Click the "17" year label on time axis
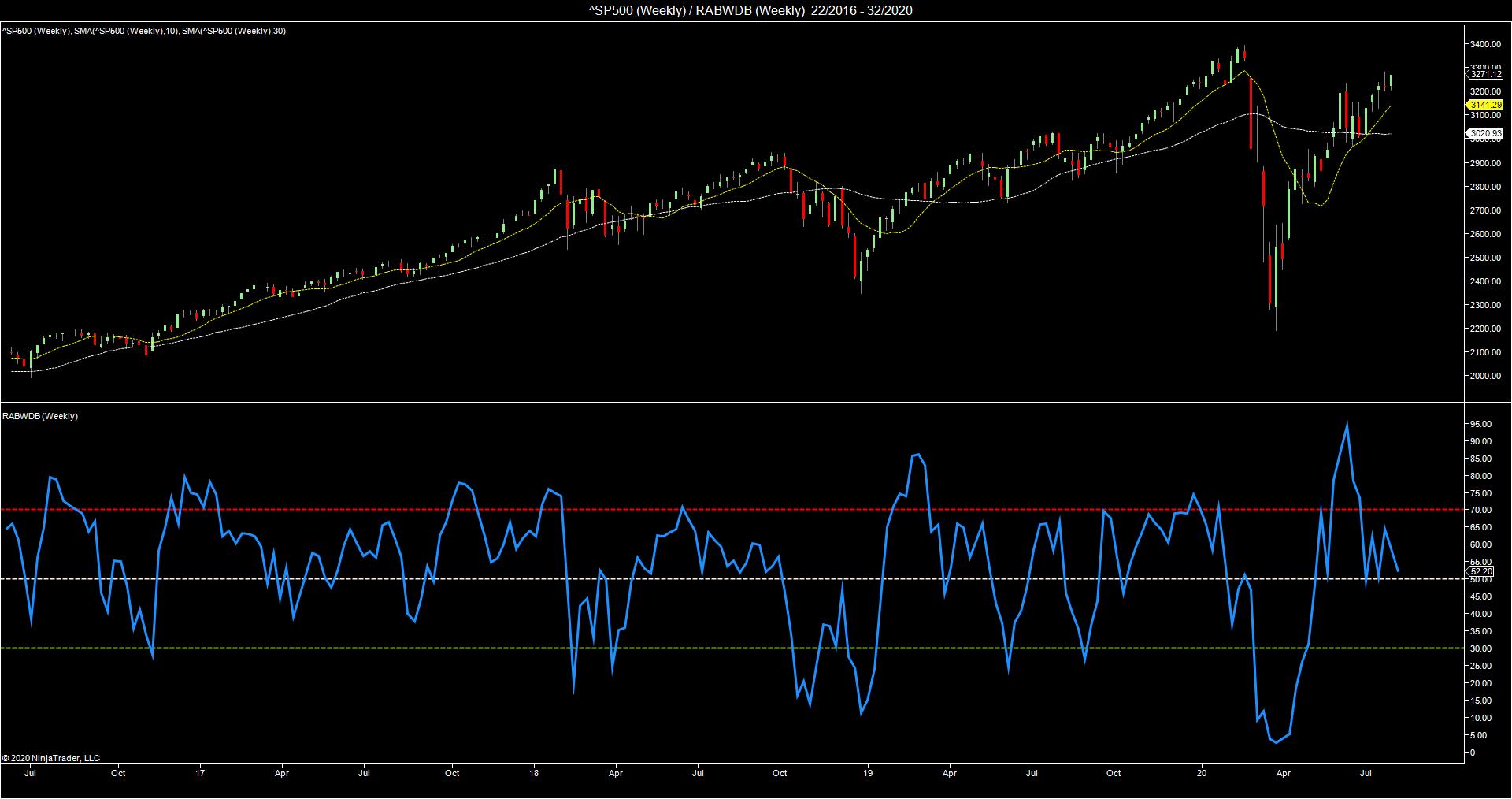 tap(200, 773)
